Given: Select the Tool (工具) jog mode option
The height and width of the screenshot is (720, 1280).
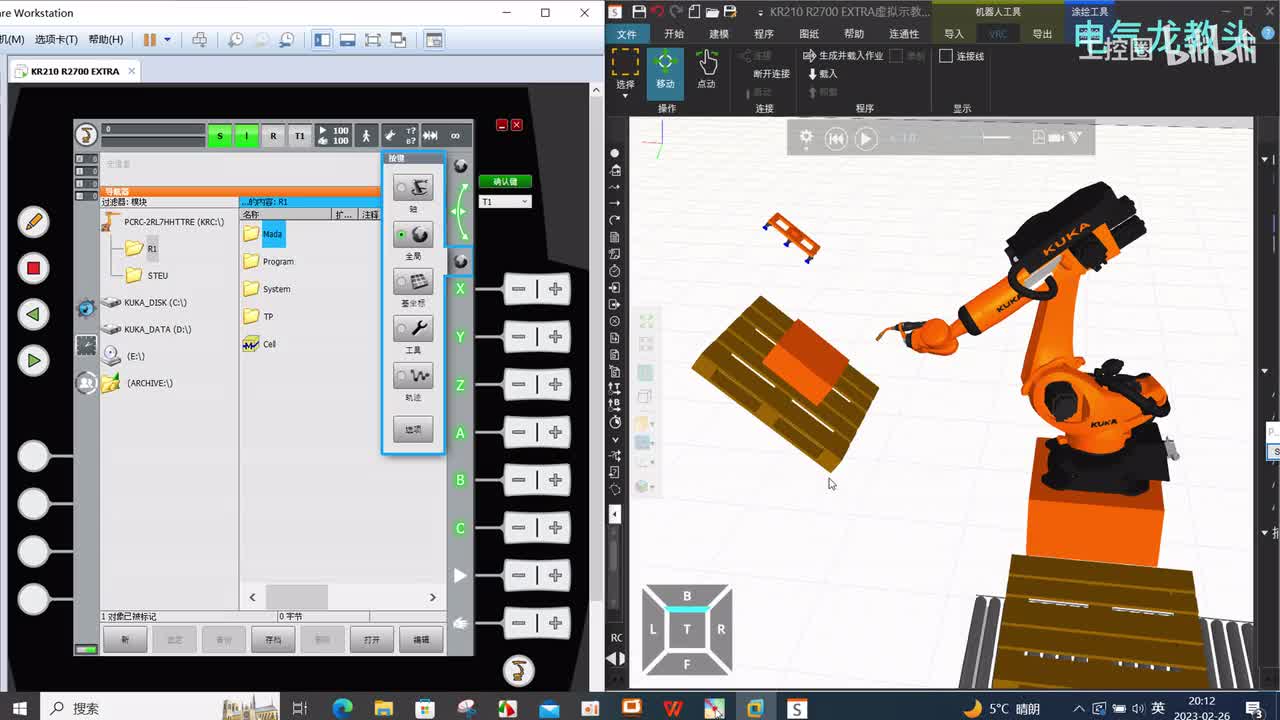Looking at the screenshot, I should pos(413,329).
